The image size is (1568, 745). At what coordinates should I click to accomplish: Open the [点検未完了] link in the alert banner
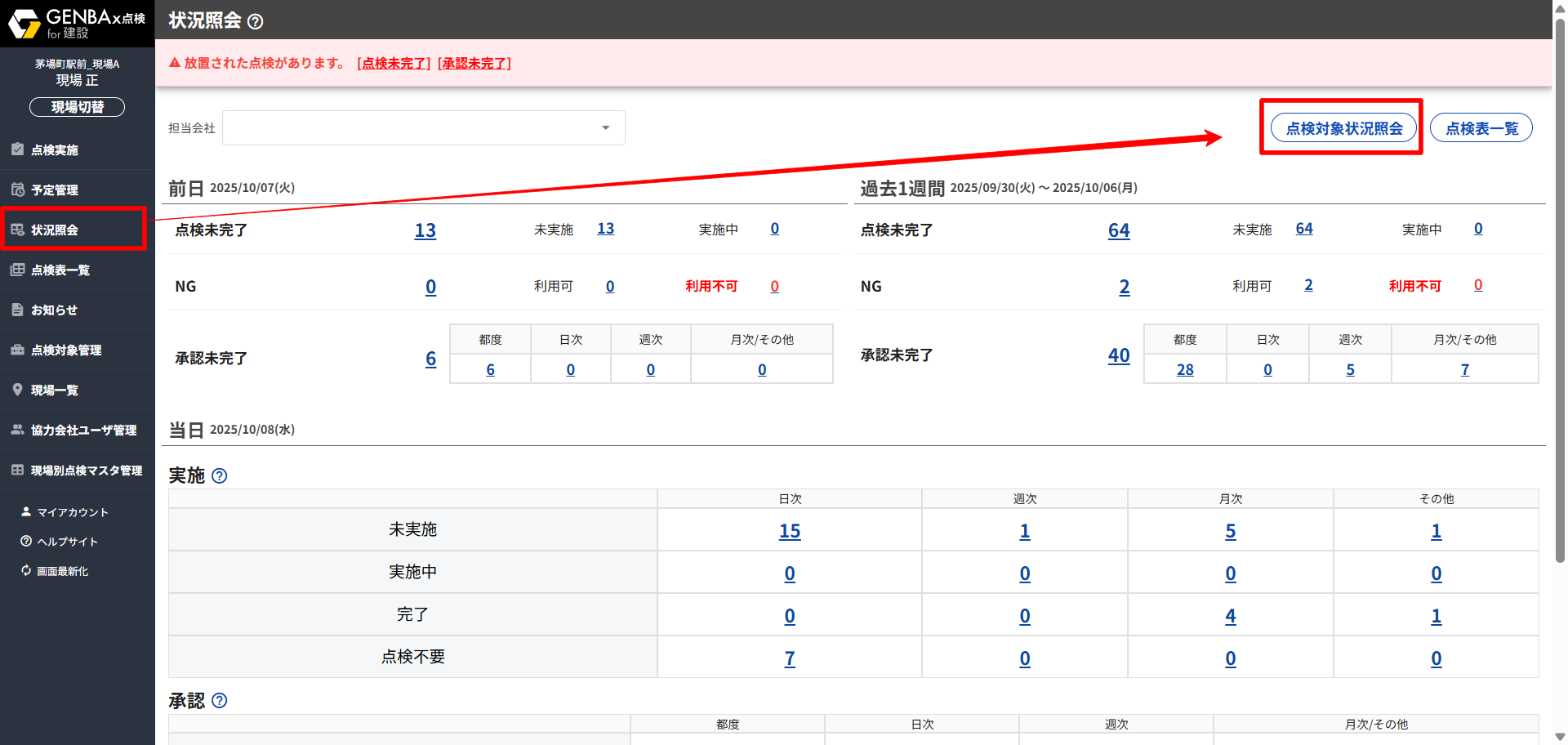[394, 64]
